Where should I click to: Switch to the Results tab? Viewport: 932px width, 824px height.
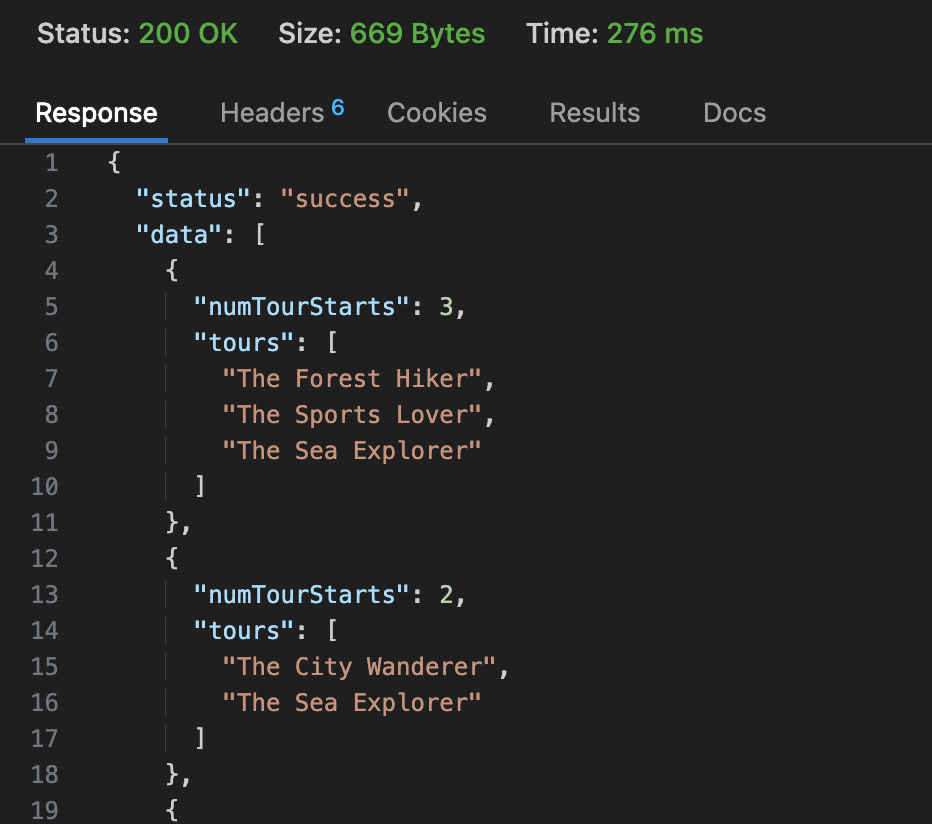(x=594, y=114)
